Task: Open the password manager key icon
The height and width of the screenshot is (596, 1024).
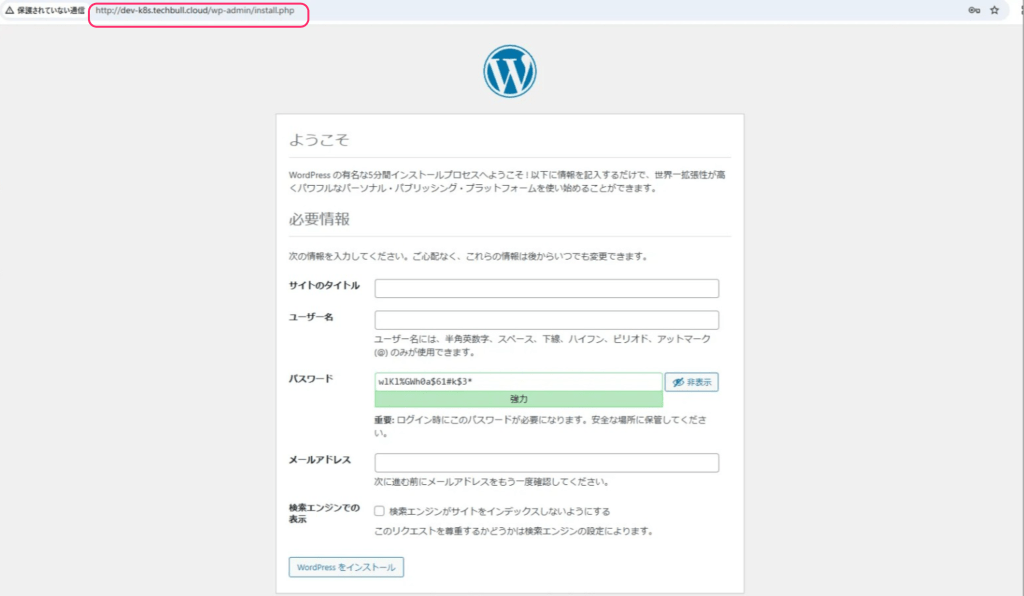Action: [x=973, y=10]
